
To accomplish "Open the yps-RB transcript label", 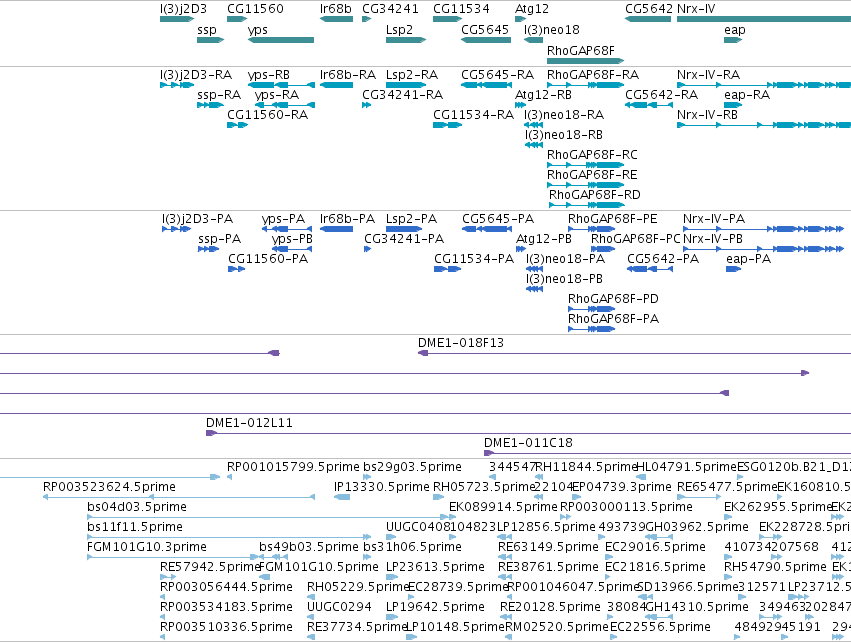I will (269, 74).
